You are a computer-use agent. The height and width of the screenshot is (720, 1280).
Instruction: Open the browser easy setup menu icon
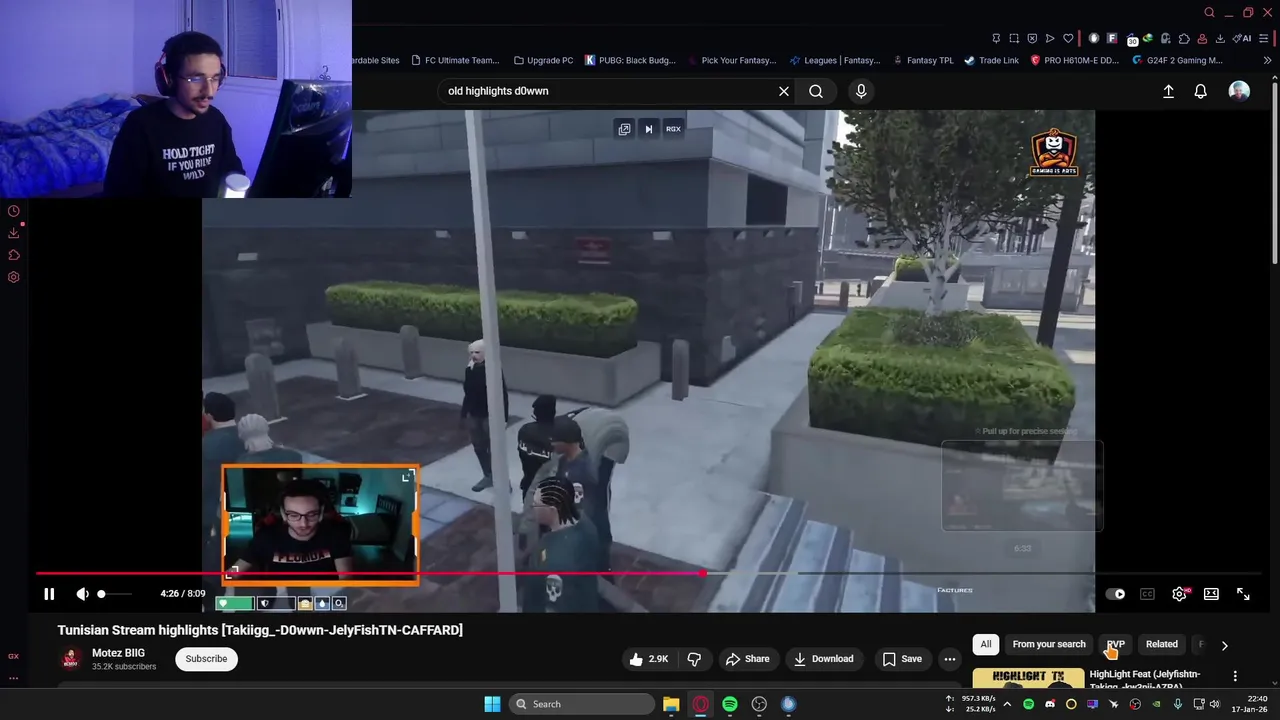(x=1264, y=38)
